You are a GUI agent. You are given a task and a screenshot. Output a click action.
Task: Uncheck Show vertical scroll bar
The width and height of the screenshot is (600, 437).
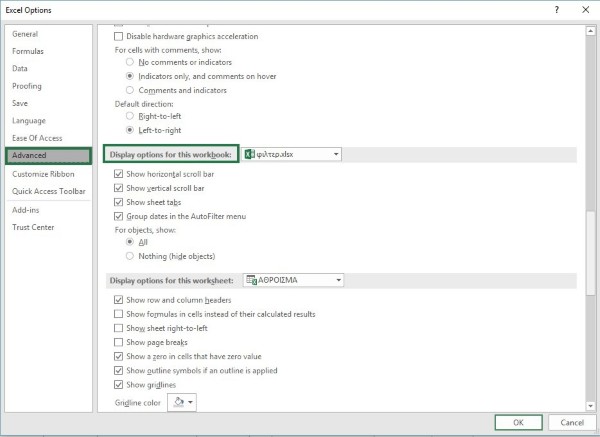[x=119, y=188]
